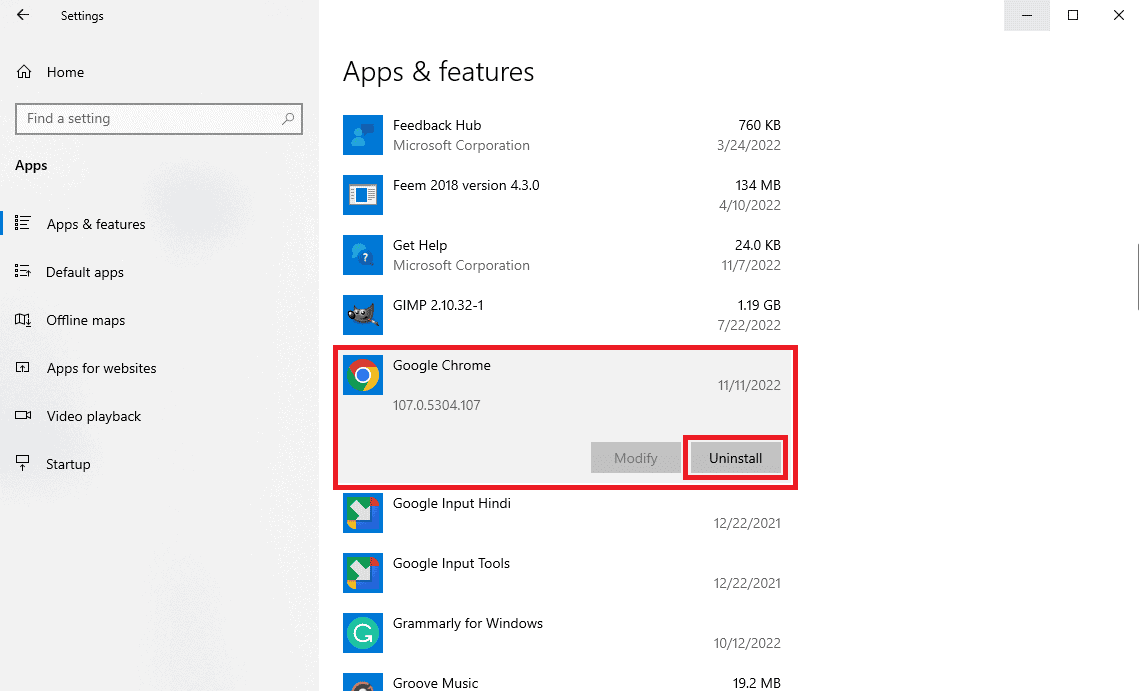Open Video playback settings
1139x691 pixels.
click(93, 416)
